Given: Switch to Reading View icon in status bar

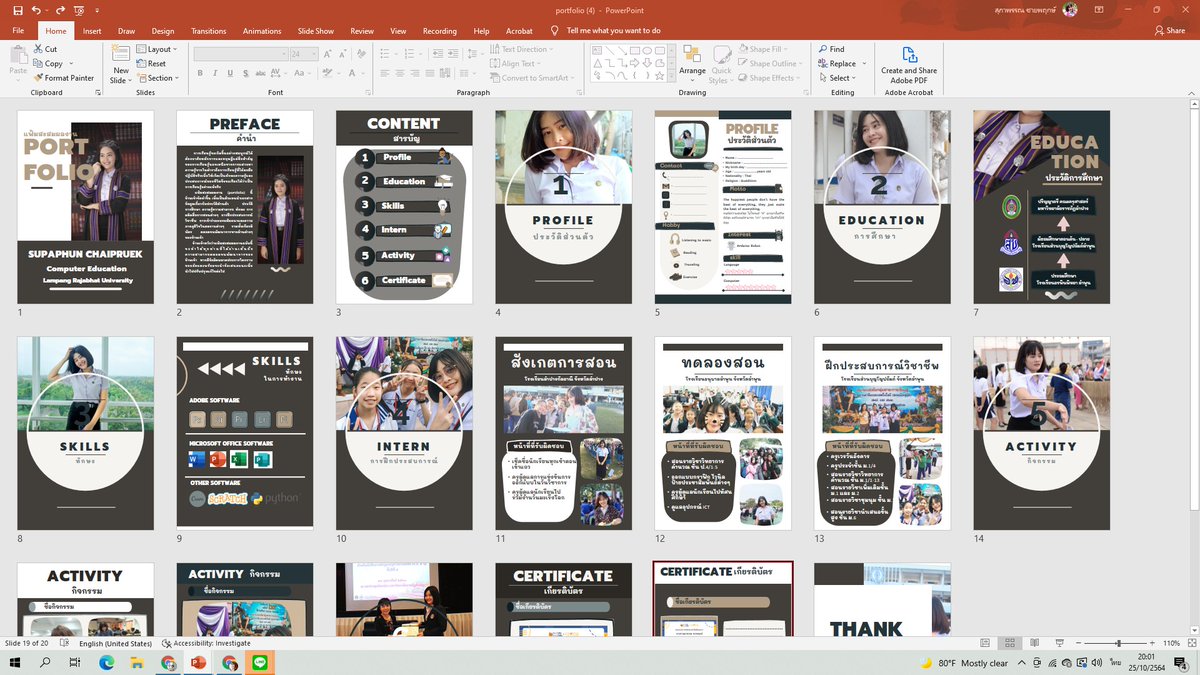Looking at the screenshot, I should tap(1033, 644).
